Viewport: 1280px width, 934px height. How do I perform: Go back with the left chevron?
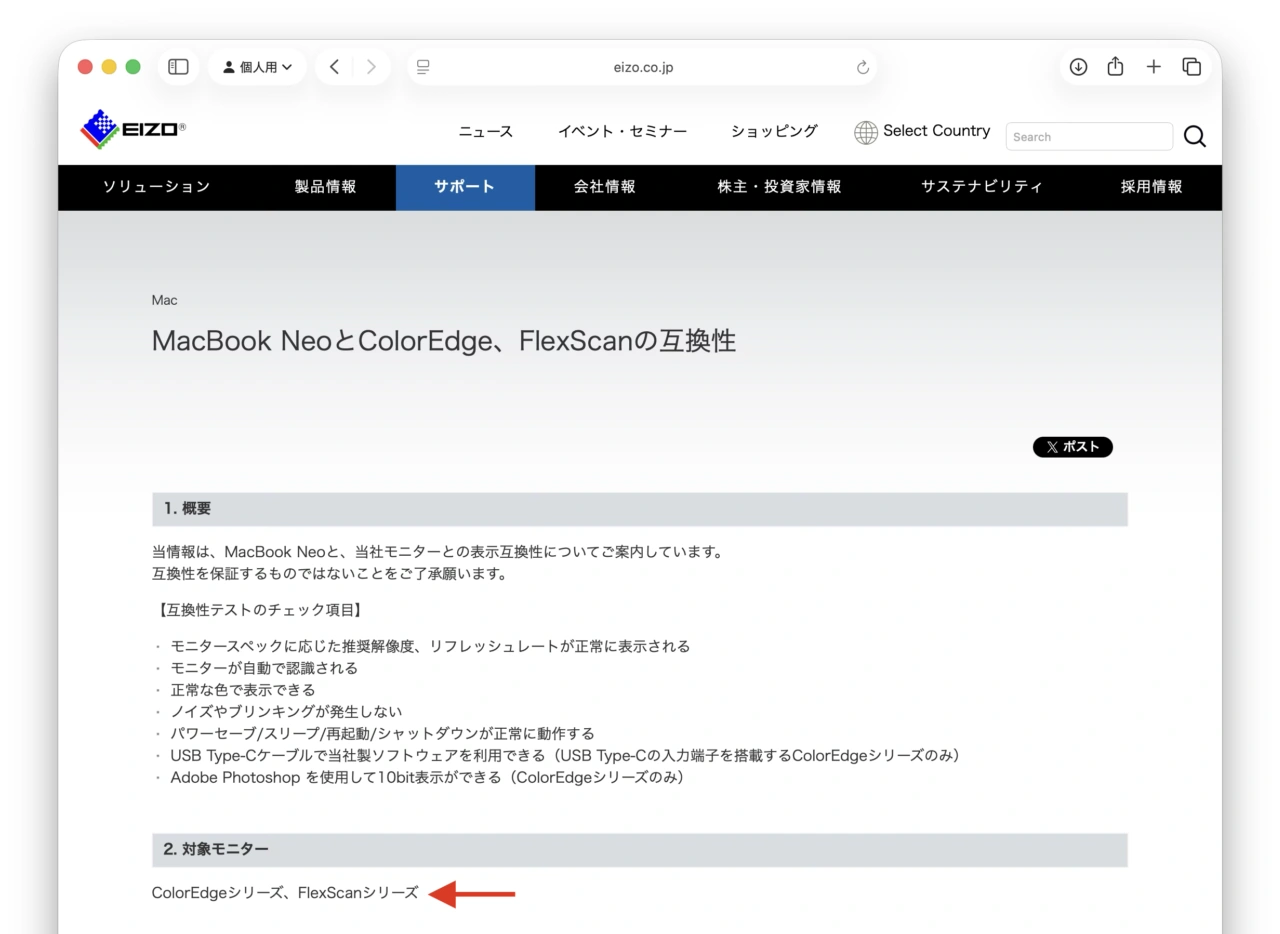pyautogui.click(x=334, y=67)
